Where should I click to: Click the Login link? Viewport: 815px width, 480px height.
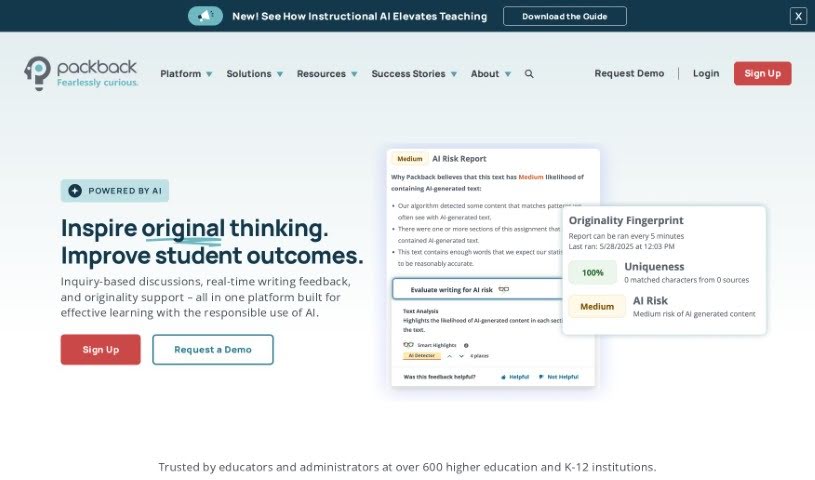706,73
